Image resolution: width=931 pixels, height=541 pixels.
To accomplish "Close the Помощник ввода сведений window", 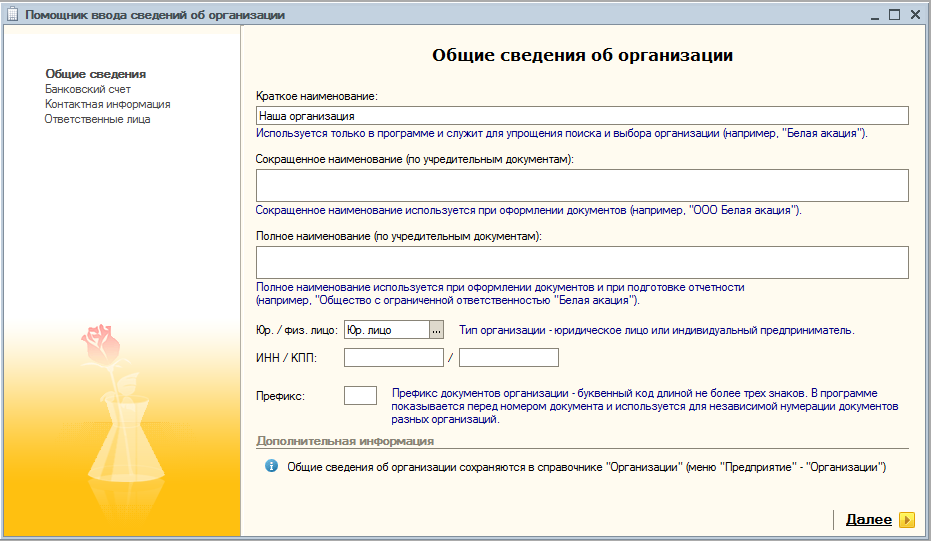I will click(915, 15).
